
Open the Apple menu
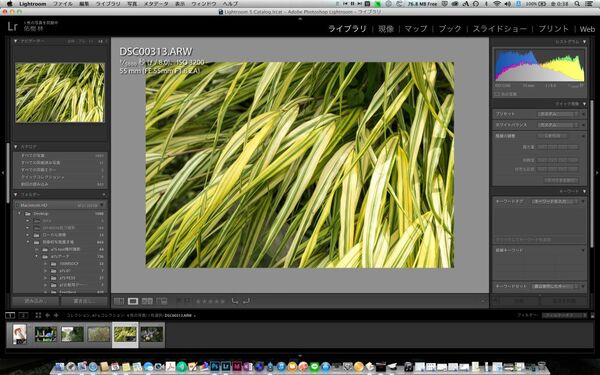pos(10,3)
